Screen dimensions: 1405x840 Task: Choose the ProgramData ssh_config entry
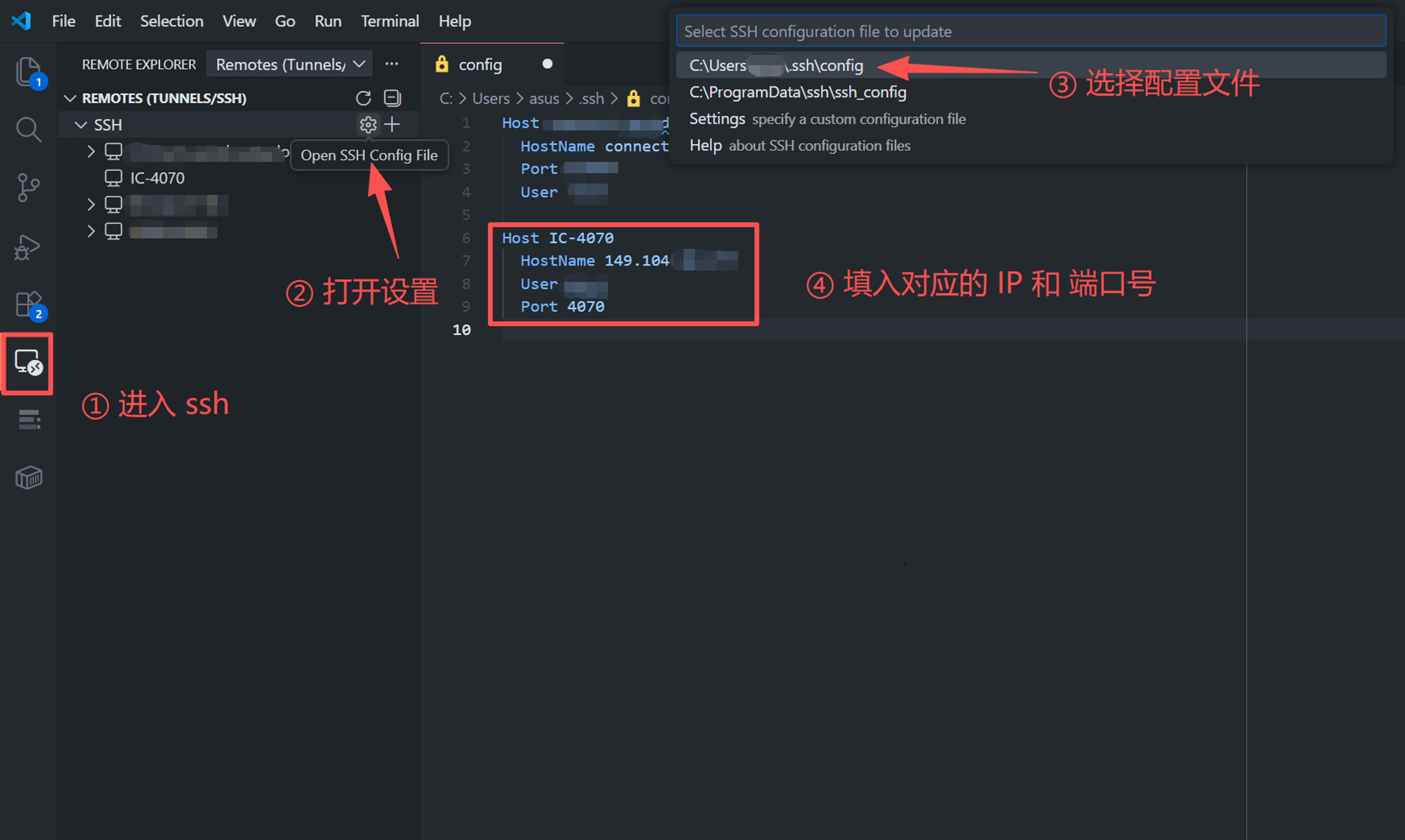click(x=797, y=92)
